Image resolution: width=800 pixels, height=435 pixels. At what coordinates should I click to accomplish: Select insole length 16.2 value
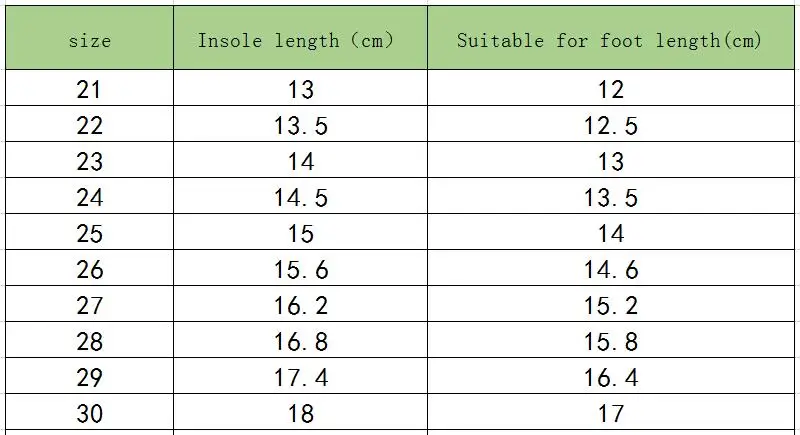(x=300, y=306)
